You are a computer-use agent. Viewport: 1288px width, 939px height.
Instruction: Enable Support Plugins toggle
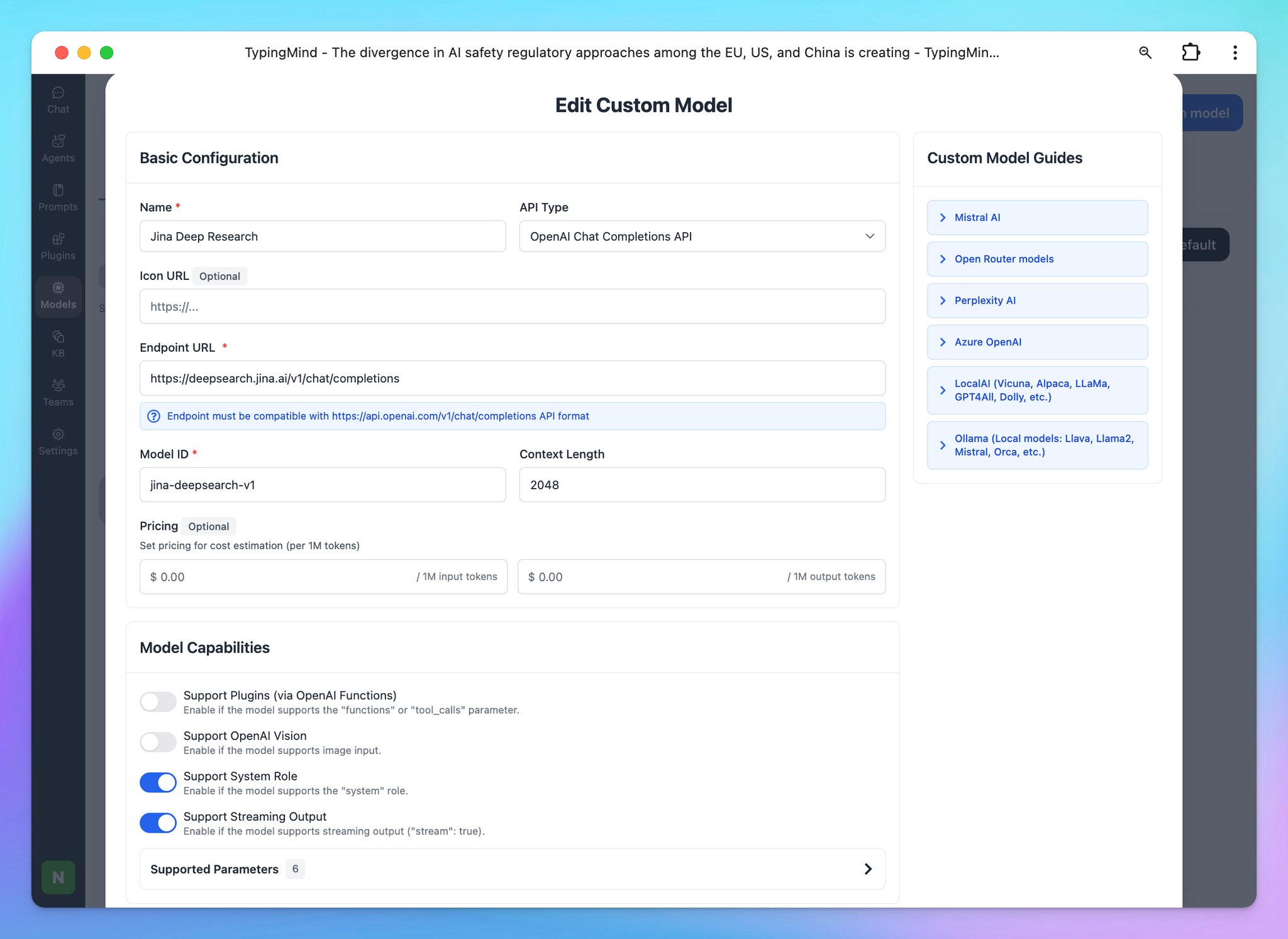tap(158, 701)
